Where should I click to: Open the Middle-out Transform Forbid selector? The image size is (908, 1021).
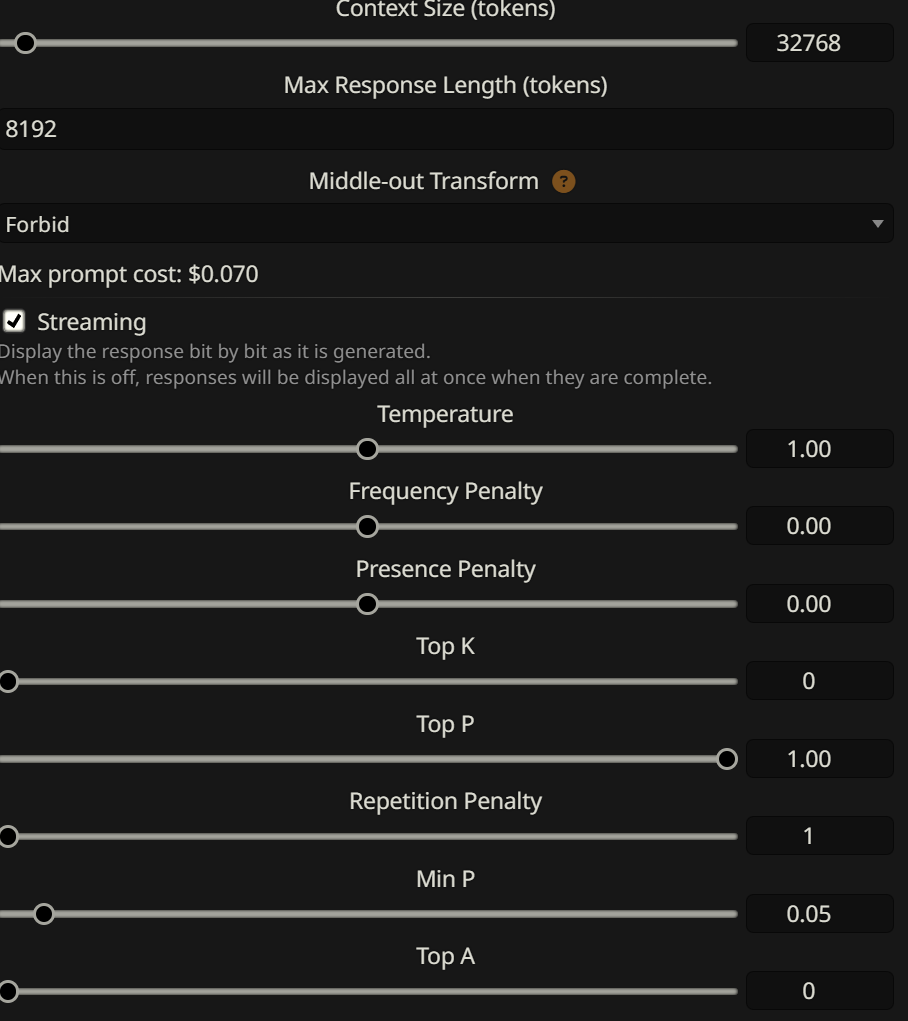(x=446, y=223)
